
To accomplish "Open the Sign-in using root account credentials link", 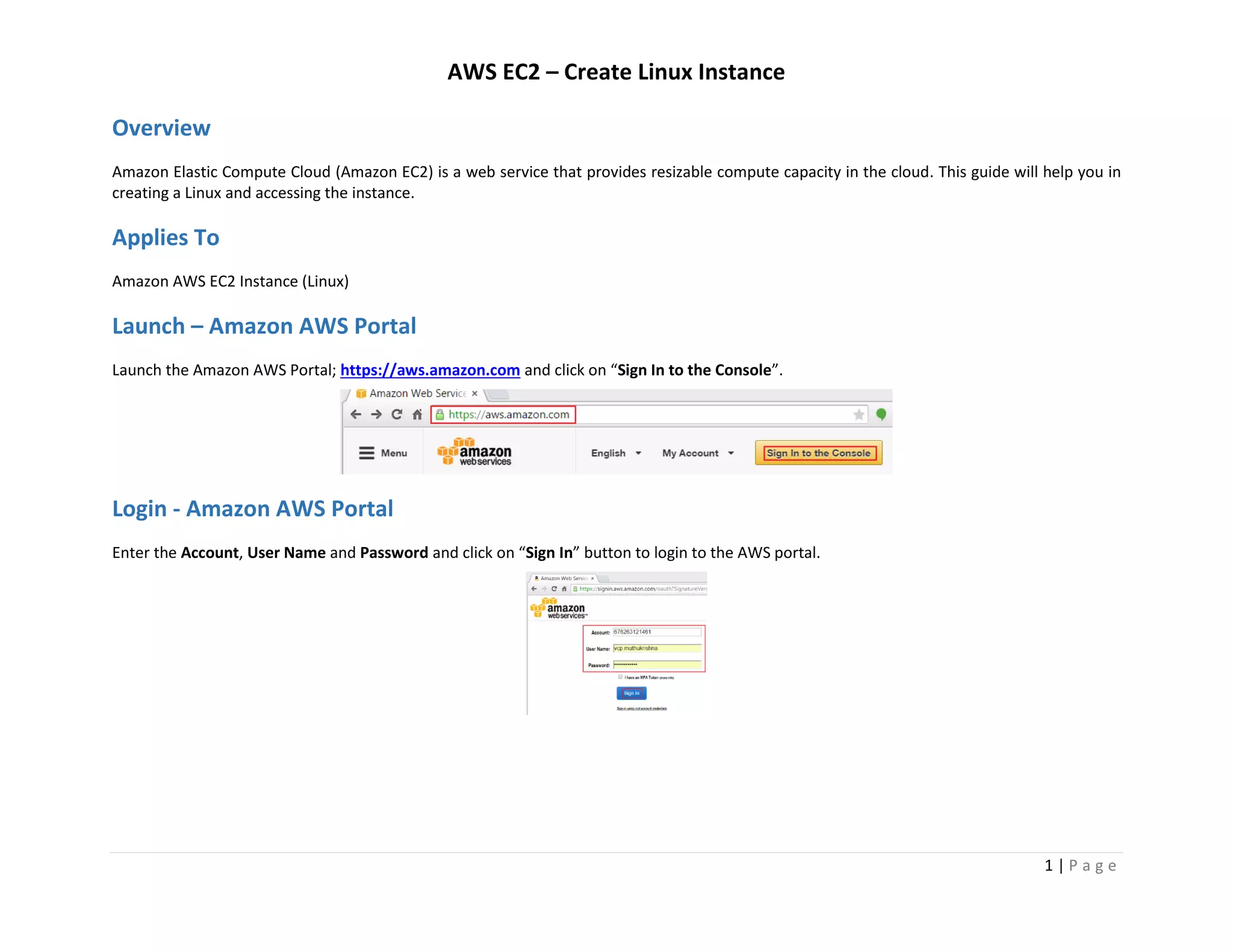I will (x=642, y=709).
